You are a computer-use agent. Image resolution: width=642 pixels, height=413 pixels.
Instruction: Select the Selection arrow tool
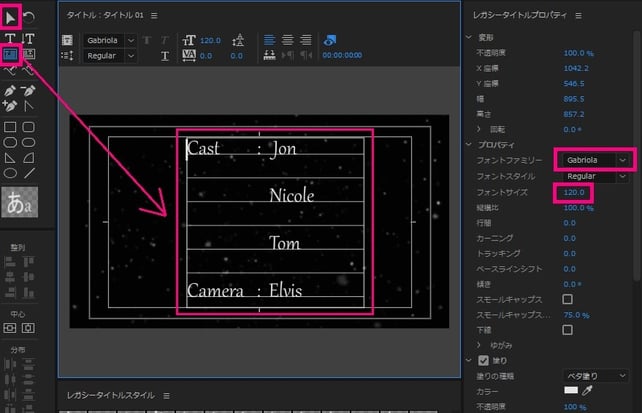[x=10, y=17]
